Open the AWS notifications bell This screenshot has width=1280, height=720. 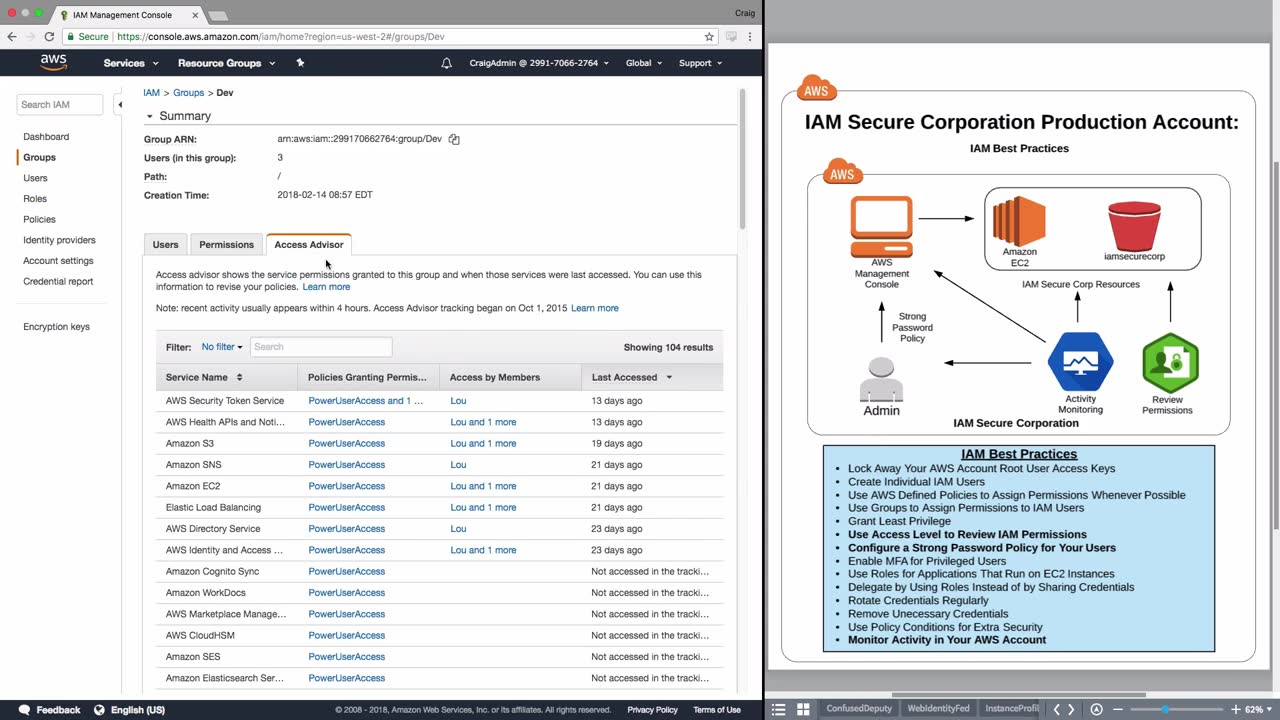coord(446,63)
